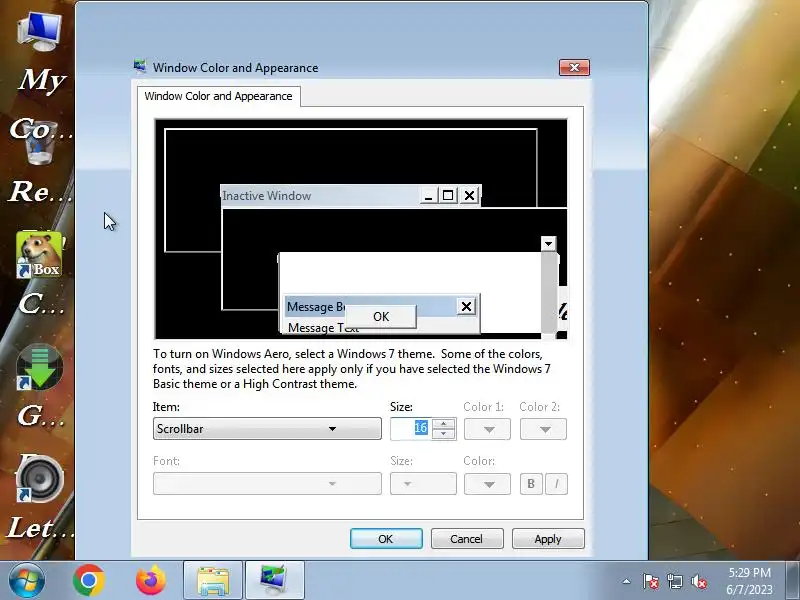Close the Window Color and Appearance dialog
This screenshot has width=800, height=600.
[574, 67]
